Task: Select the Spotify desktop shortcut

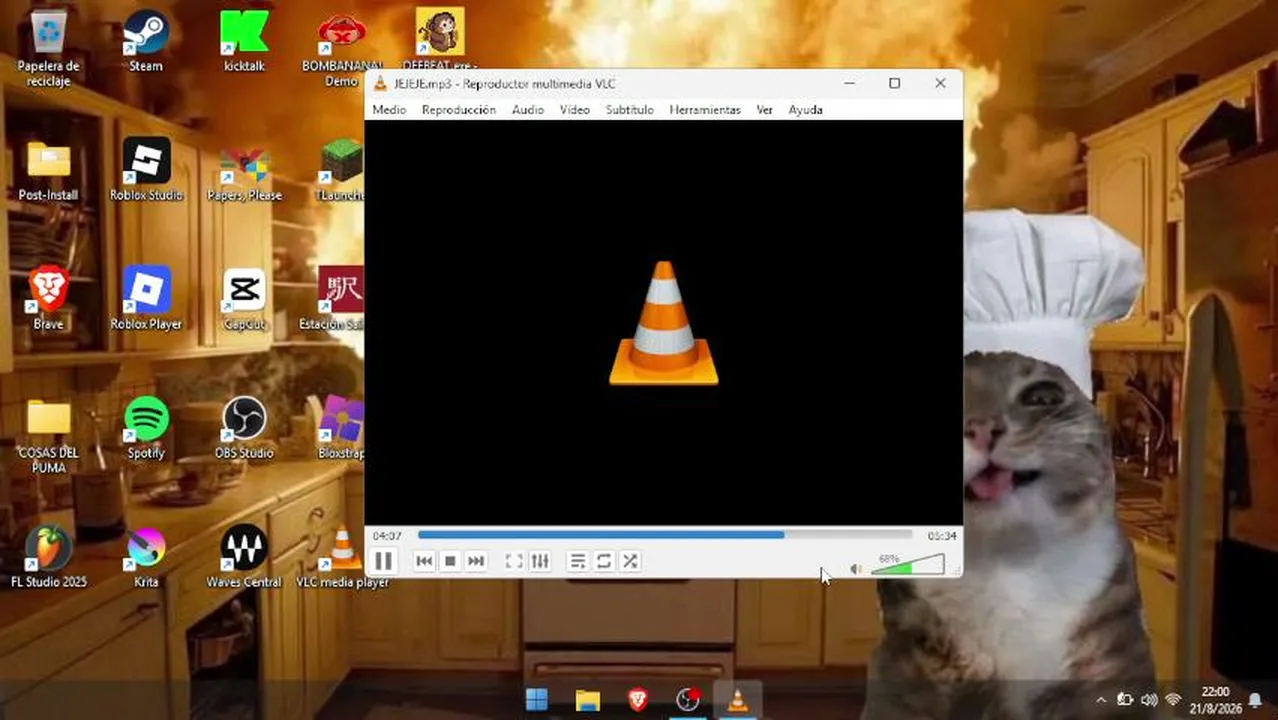Action: [146, 429]
